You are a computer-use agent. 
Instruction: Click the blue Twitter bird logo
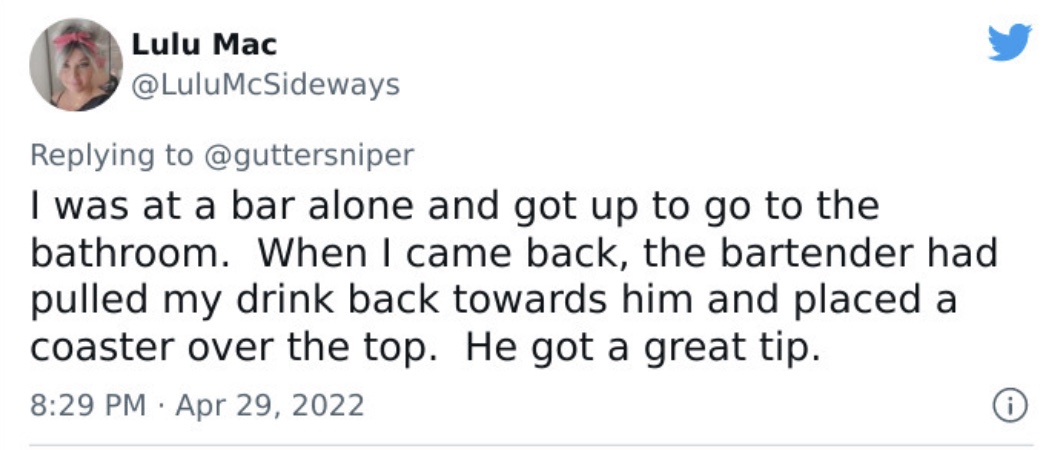[x=1010, y=42]
